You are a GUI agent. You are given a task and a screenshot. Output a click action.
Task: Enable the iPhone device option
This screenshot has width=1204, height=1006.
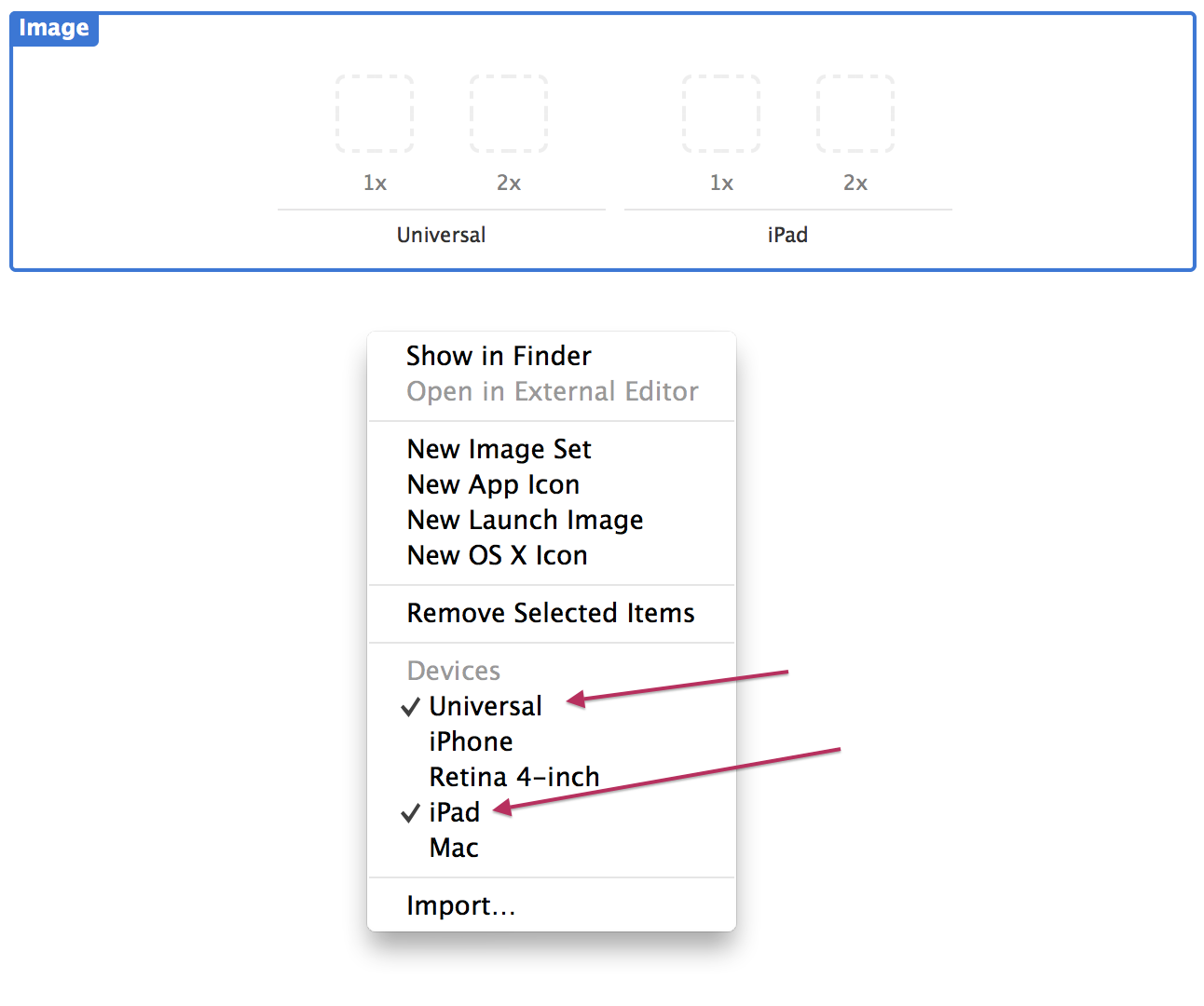(471, 741)
